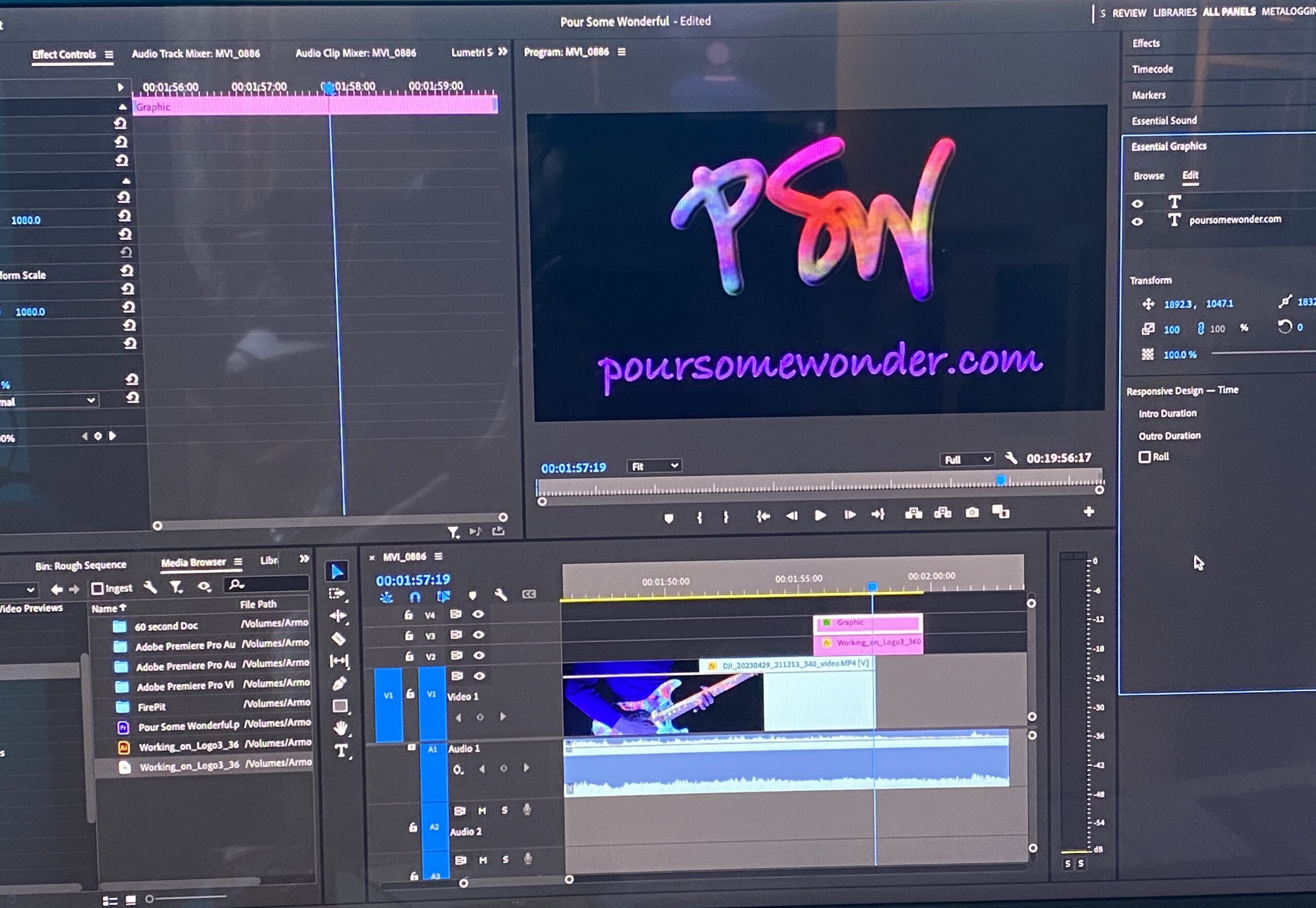The image size is (1316, 908).
Task: Select the Rectangle tool
Action: click(x=340, y=706)
